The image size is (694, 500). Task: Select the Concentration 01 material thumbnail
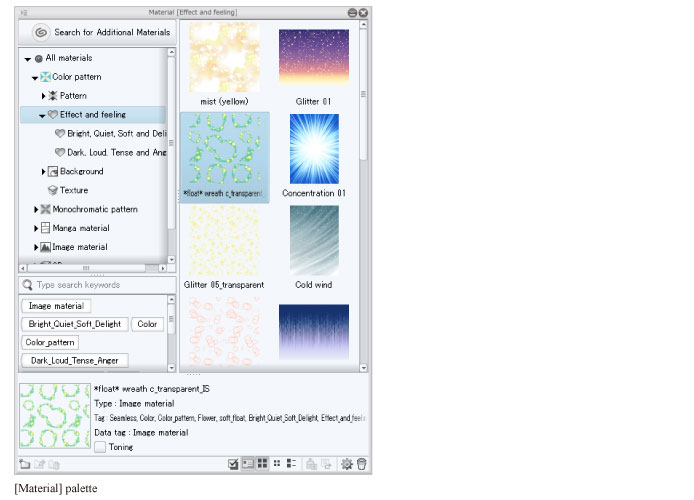point(314,149)
